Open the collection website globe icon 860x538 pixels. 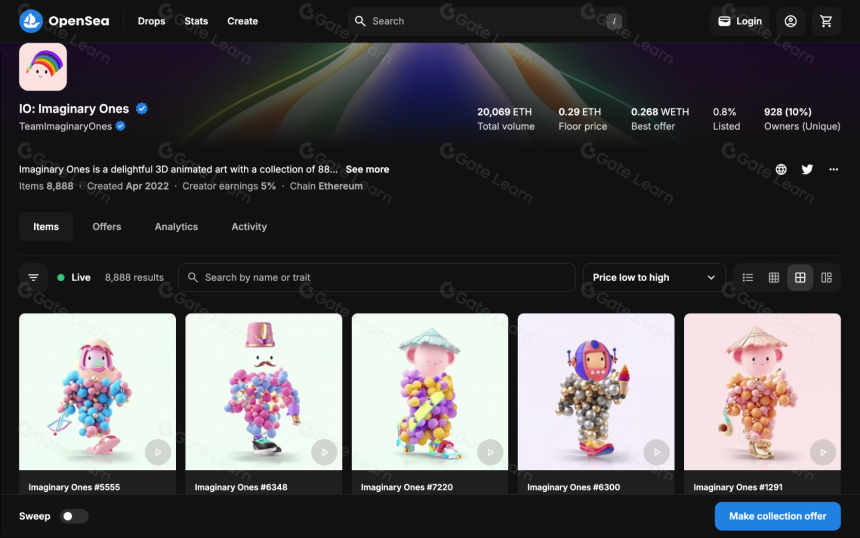pos(781,169)
